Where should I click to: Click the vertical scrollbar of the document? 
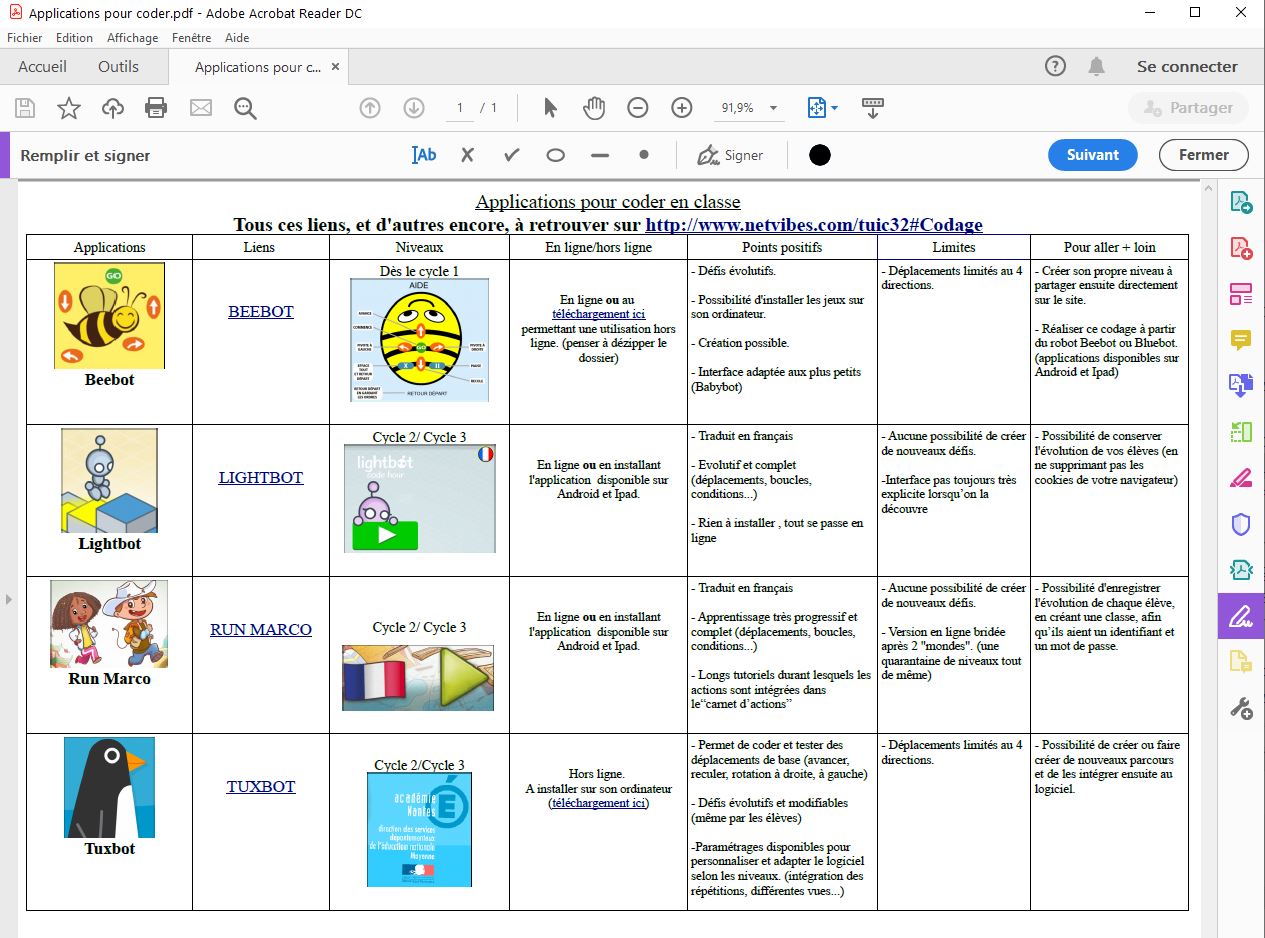point(1209,560)
